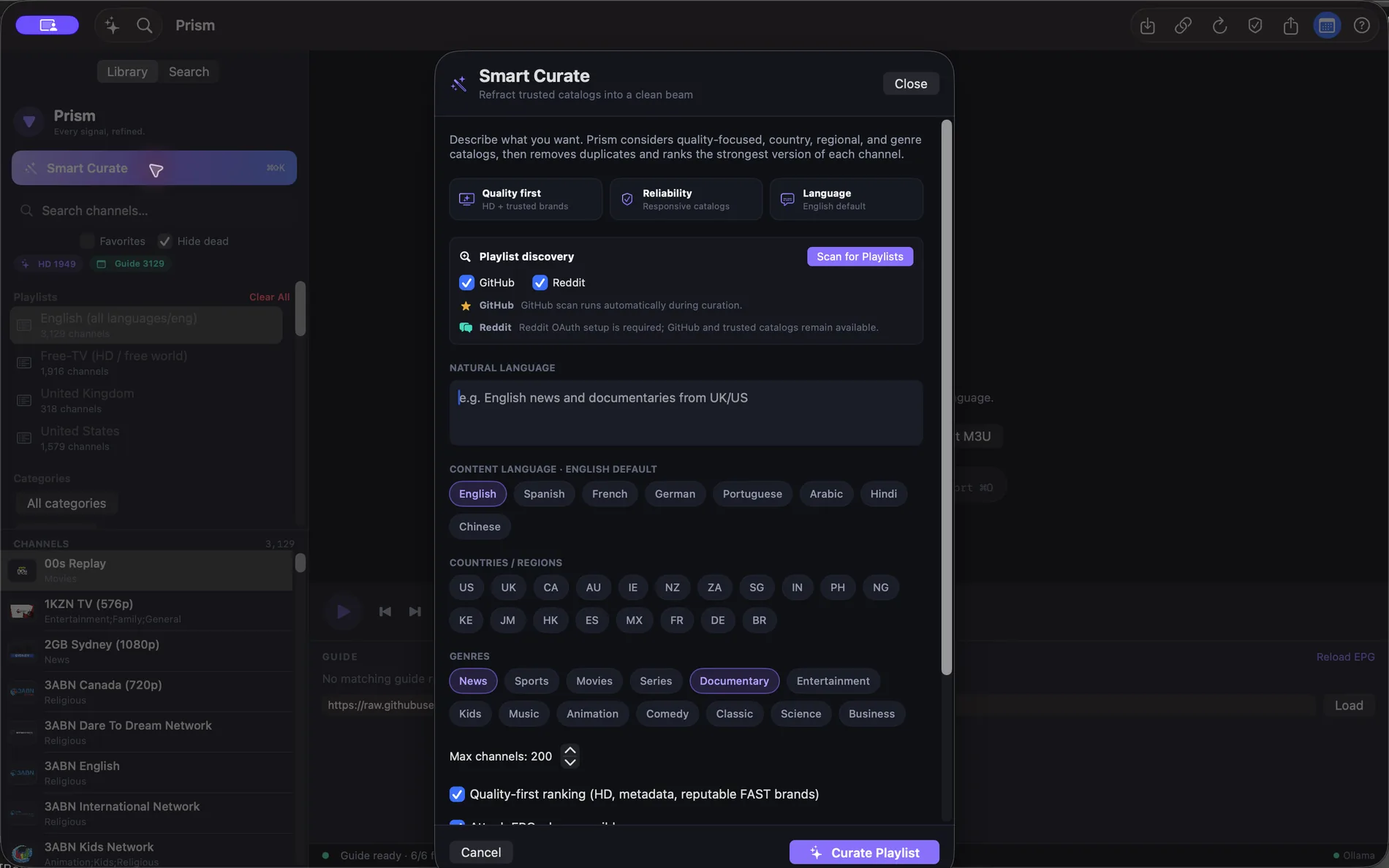Click the HD 1949 badge
The image size is (1389, 868).
tap(48, 264)
